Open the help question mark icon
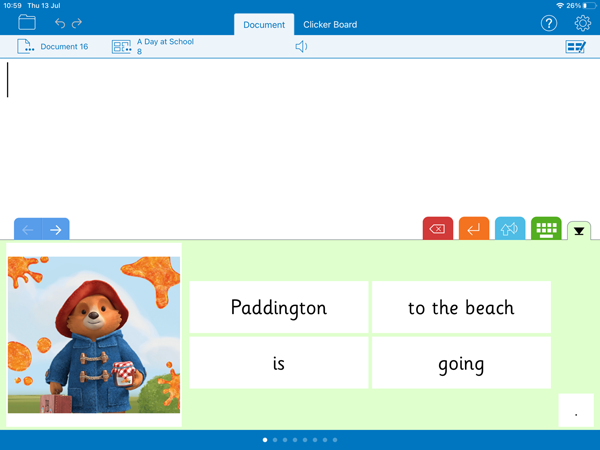The image size is (600, 450). pos(549,23)
